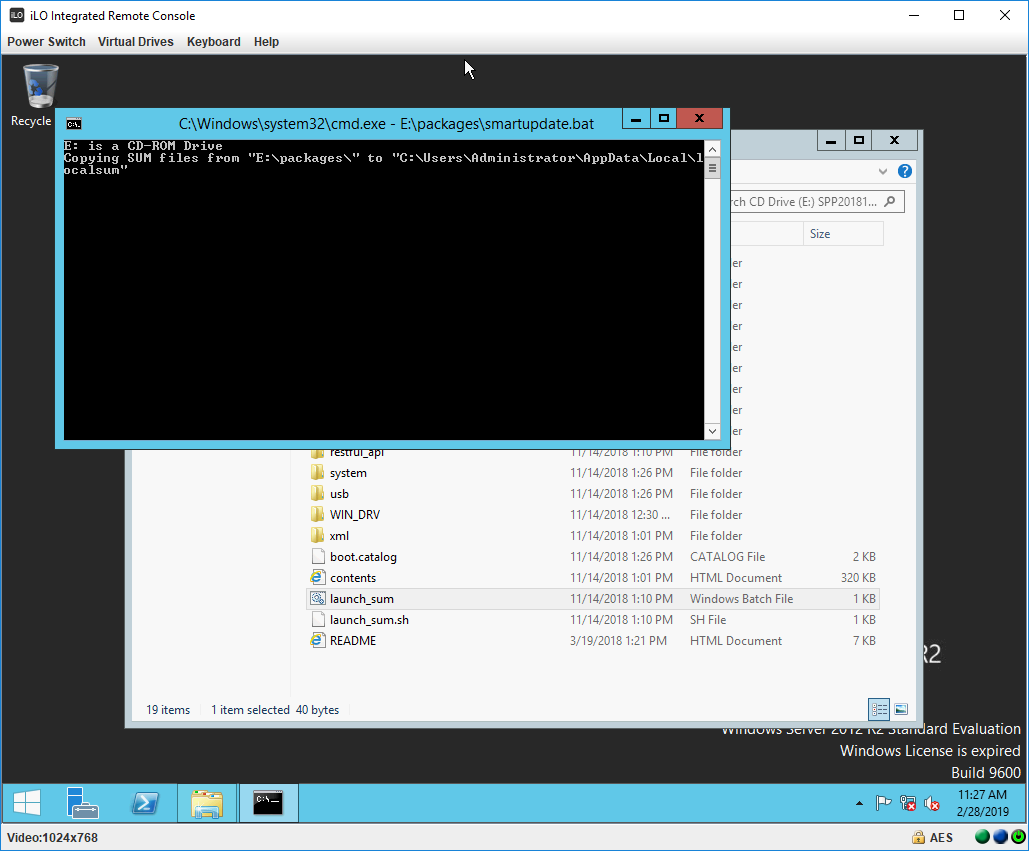Click the launch_sum.sh file icon

[318, 619]
